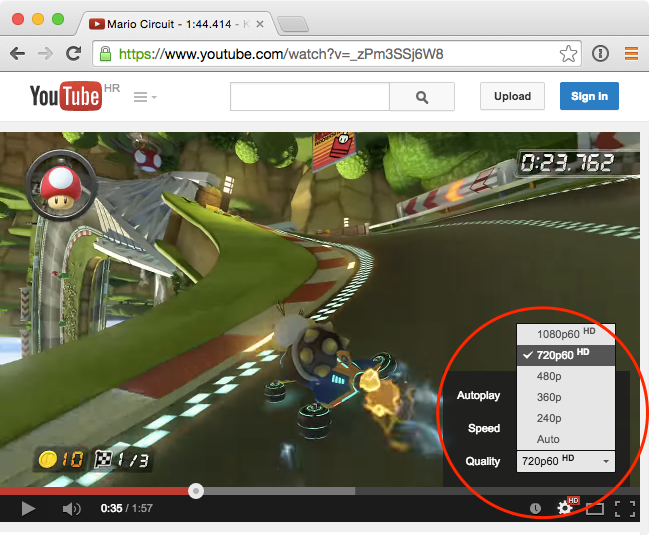This screenshot has height=535, width=650.
Task: Select 480p quality
Action: click(x=566, y=376)
